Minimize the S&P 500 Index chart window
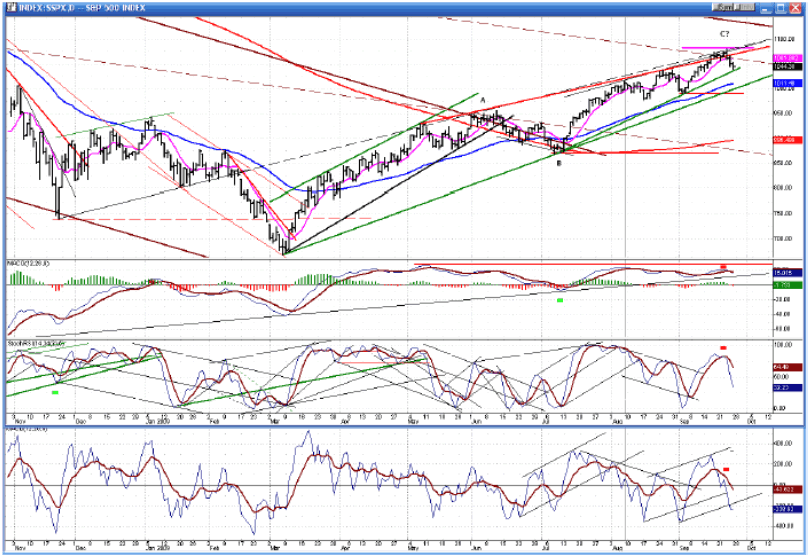808x555 pixels. pos(766,8)
